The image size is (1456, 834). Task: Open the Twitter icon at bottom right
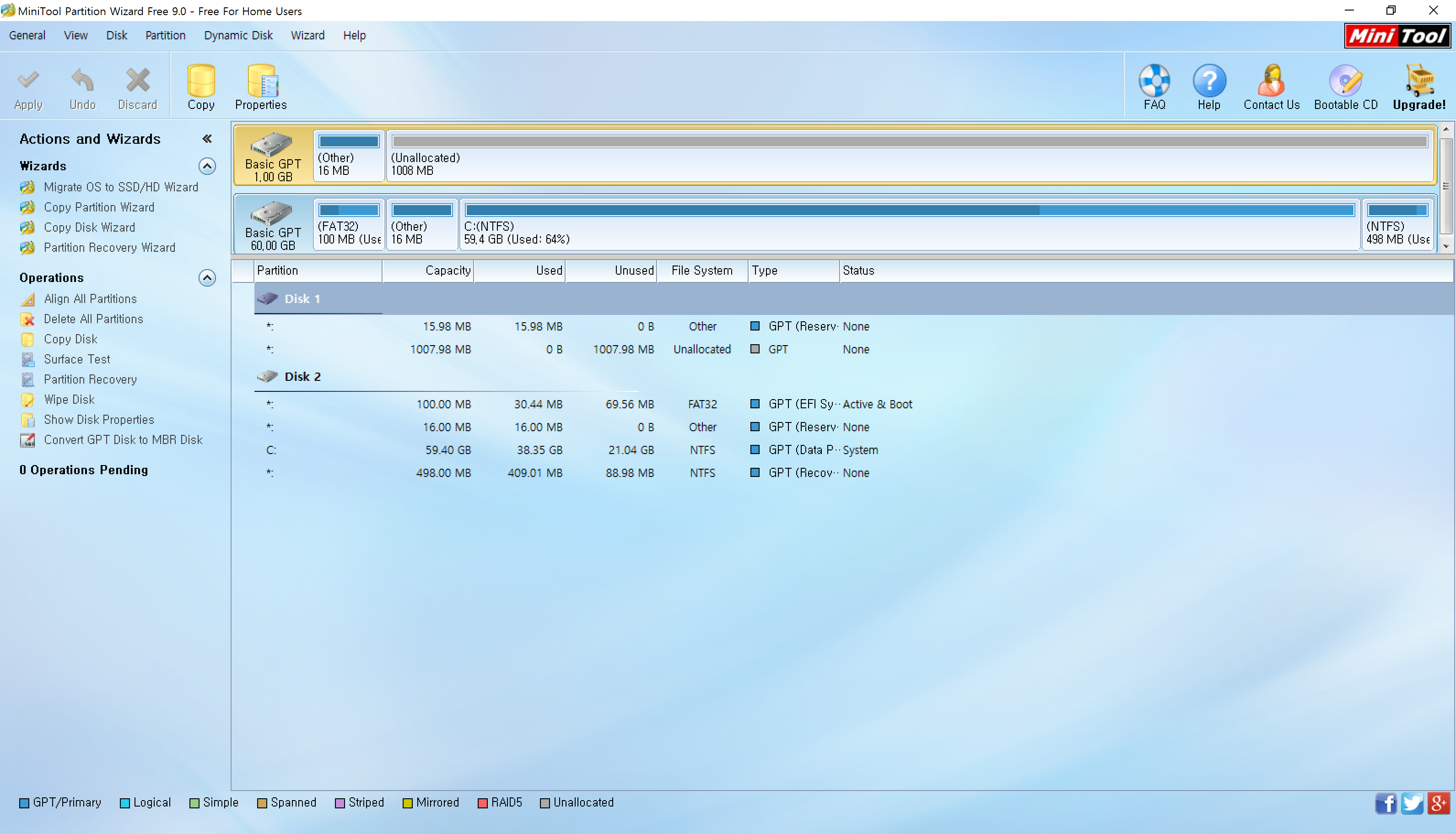pyautogui.click(x=1412, y=803)
